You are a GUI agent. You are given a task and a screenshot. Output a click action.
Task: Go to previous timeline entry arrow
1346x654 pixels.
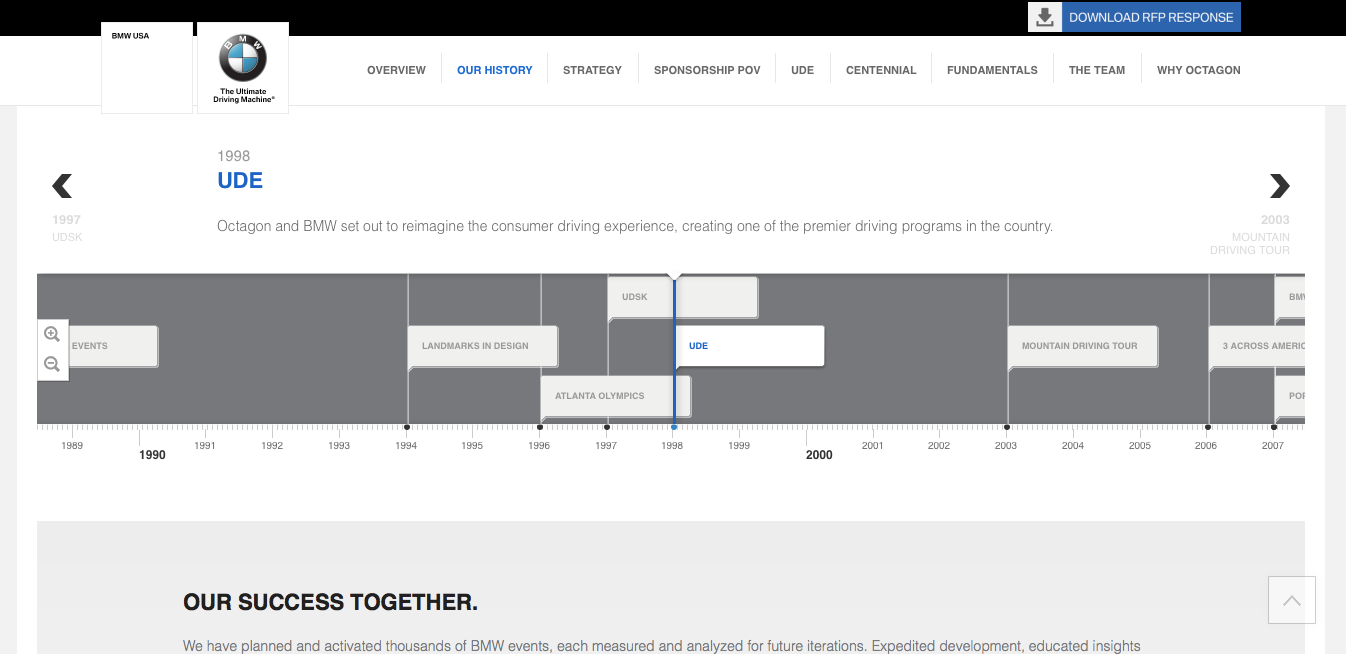click(x=62, y=185)
